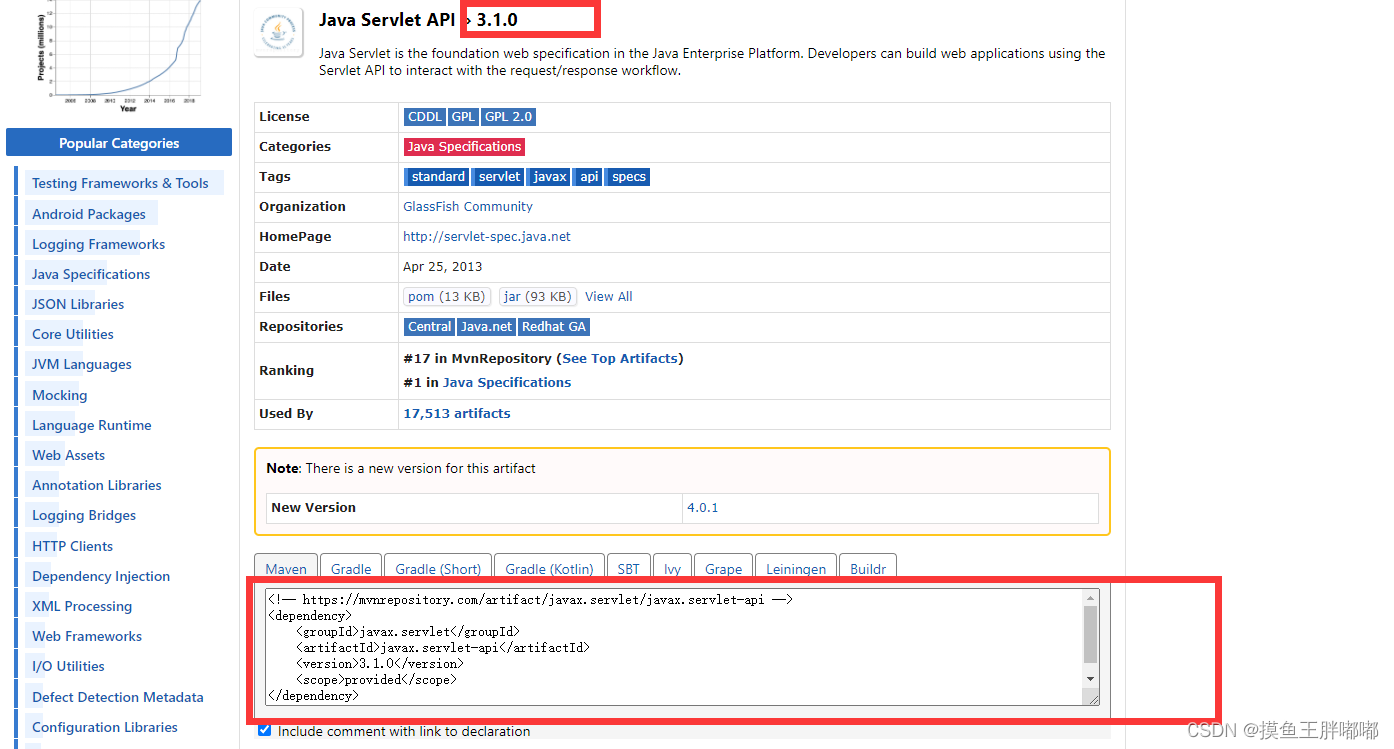Click the GPL license tag
This screenshot has width=1394, height=749.
click(463, 117)
